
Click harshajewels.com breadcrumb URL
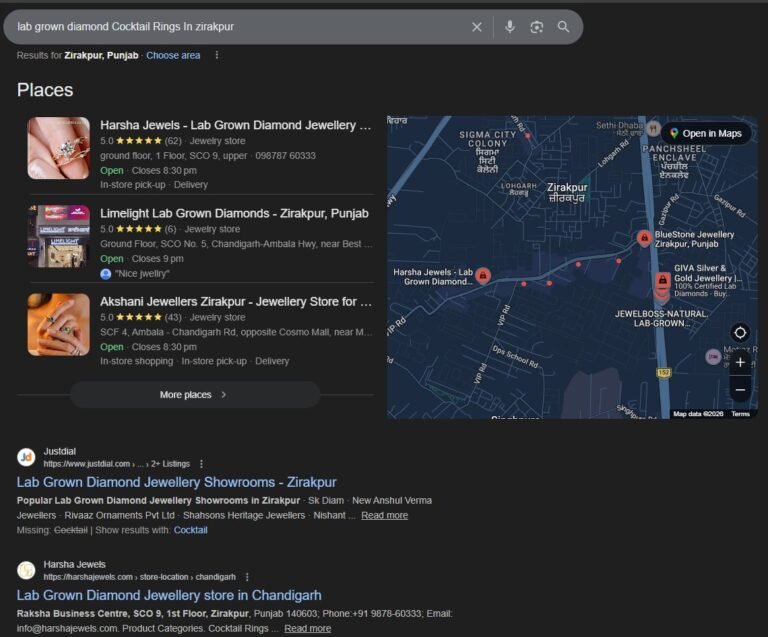140,577
